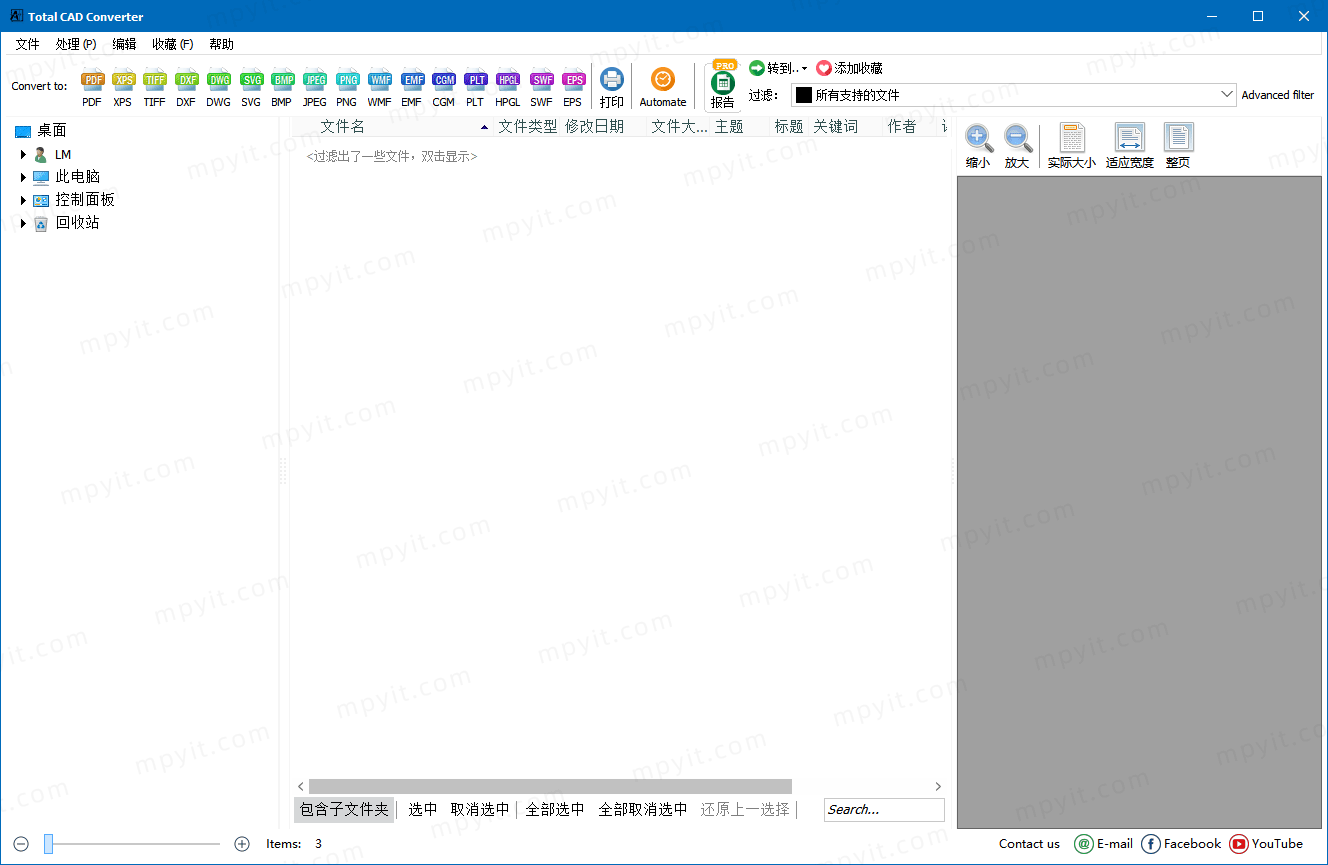The image size is (1328, 865).
Task: Click 全部取消选中 button
Action: tap(643, 810)
